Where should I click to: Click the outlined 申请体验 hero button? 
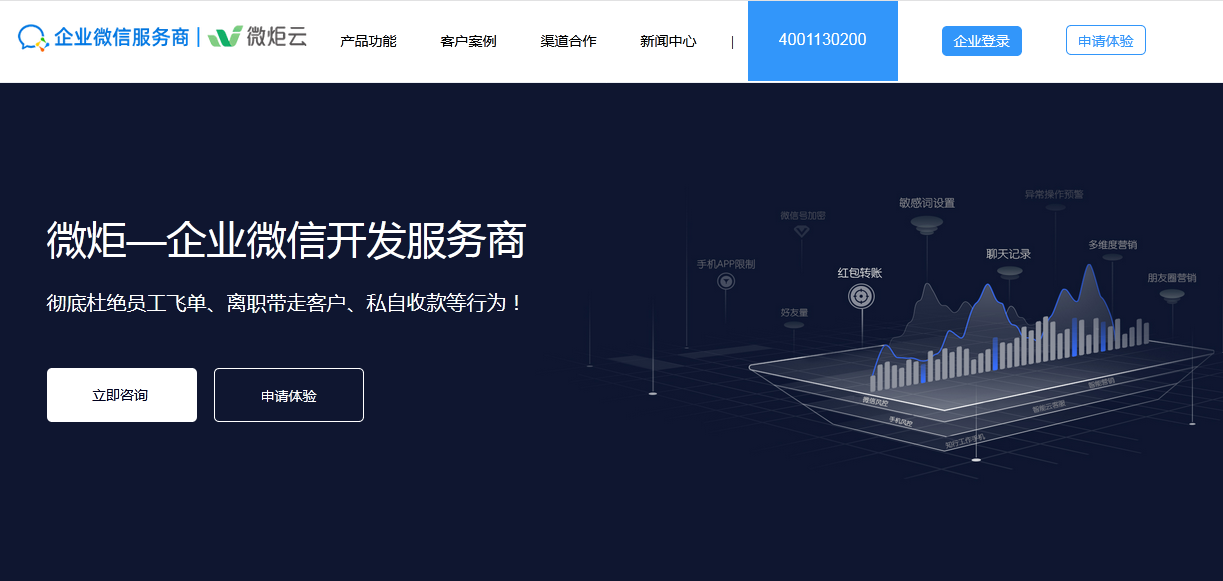(x=289, y=395)
